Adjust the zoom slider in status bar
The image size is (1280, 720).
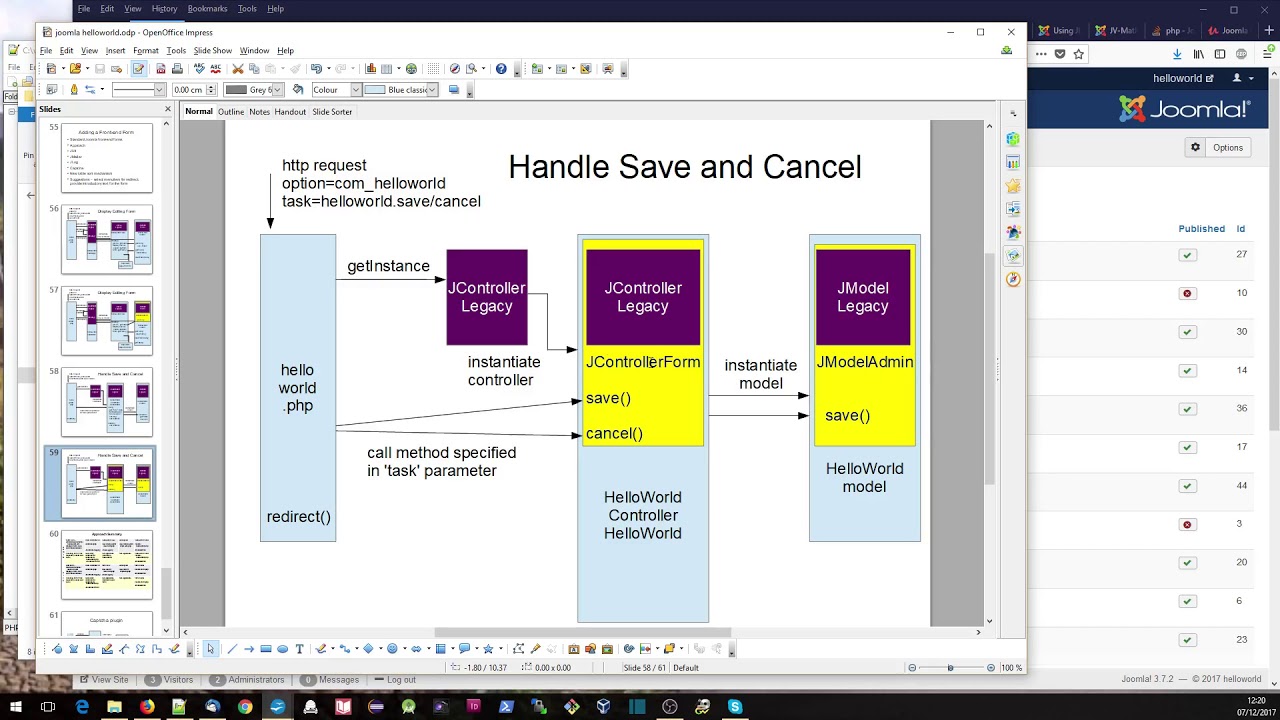950,667
